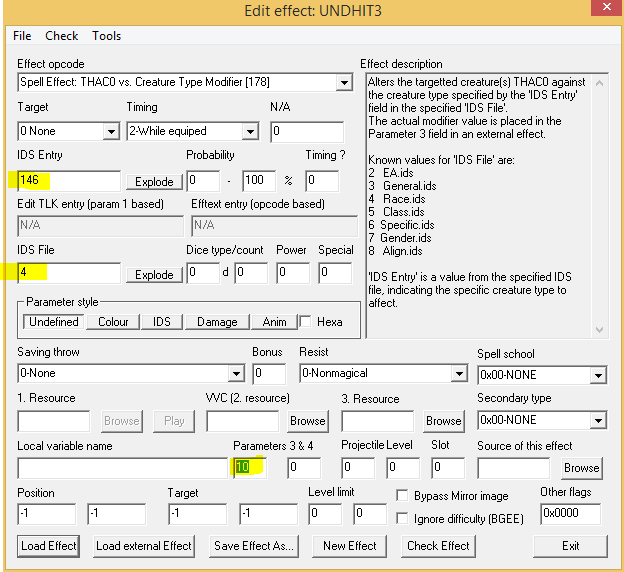This screenshot has width=624, height=572.
Task: Open the Target dropdown showing 0 None
Action: (111, 131)
